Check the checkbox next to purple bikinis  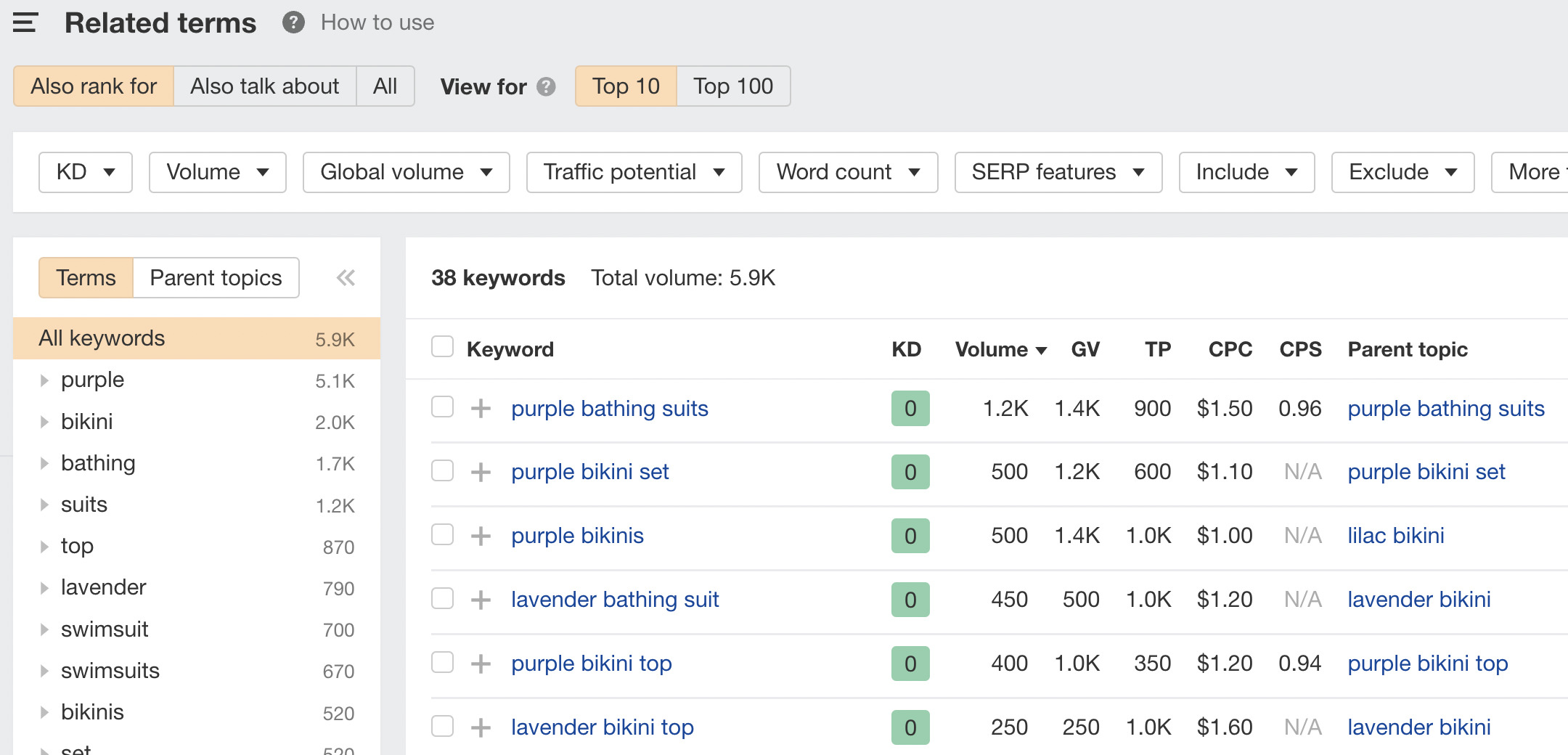tap(442, 535)
